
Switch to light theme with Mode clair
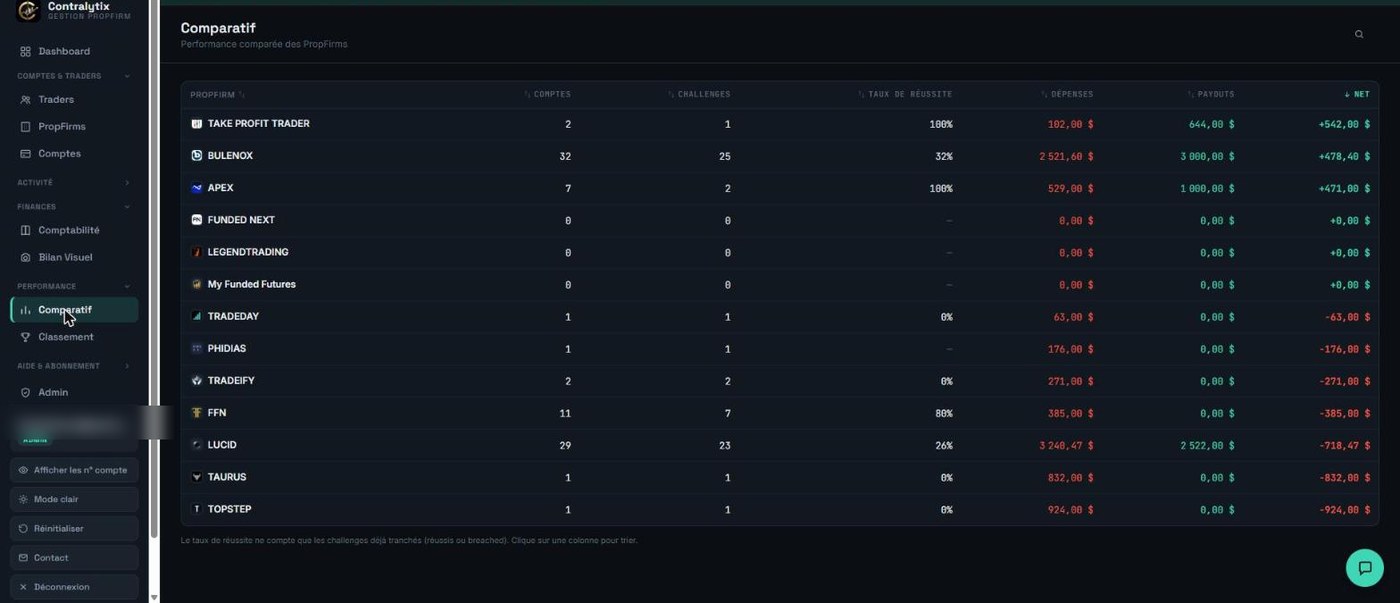pos(74,499)
